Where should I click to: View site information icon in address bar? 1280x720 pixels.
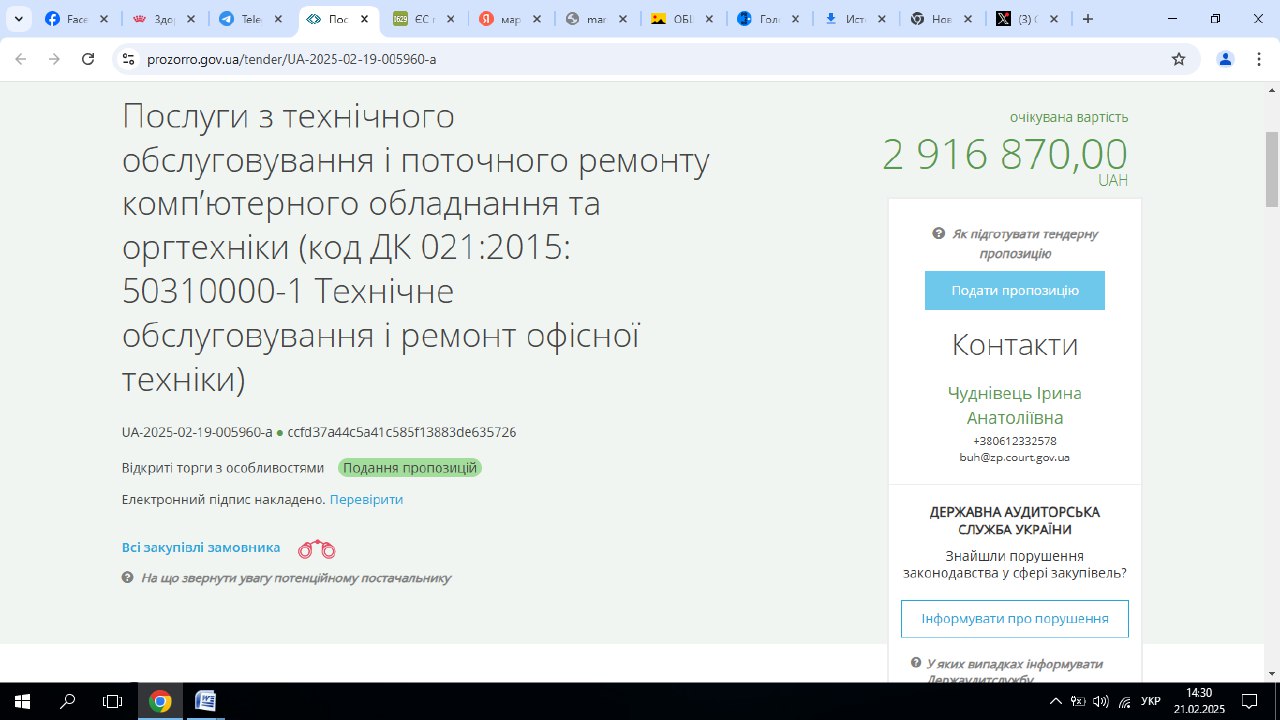pyautogui.click(x=127, y=59)
